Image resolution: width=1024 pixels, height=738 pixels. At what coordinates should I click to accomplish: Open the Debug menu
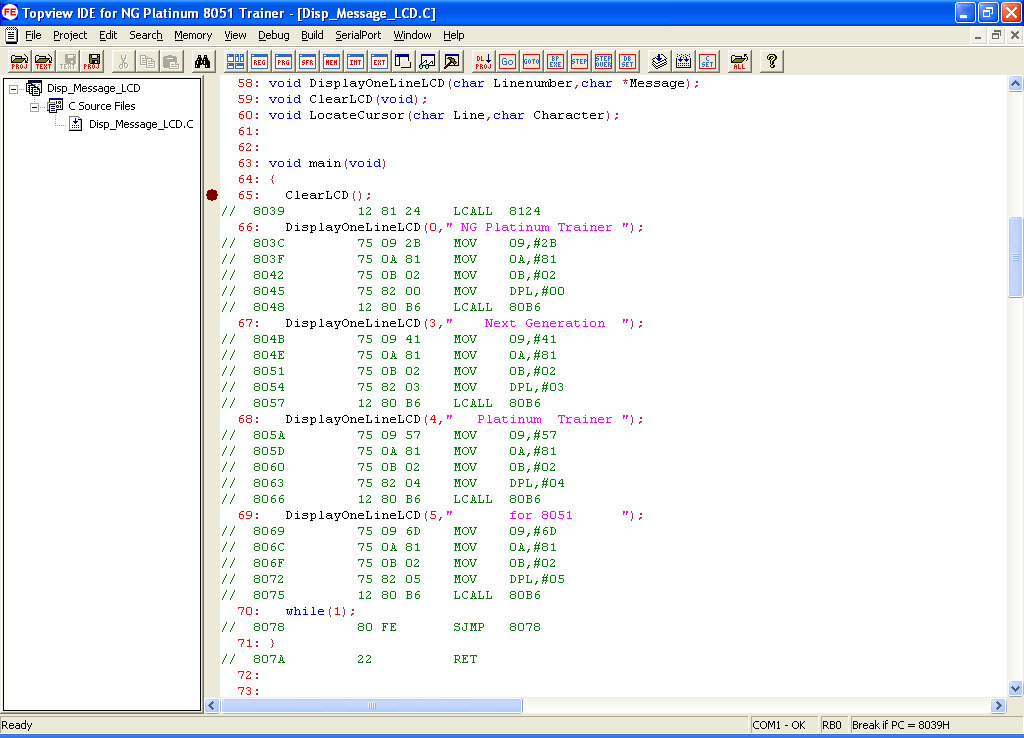(273, 35)
